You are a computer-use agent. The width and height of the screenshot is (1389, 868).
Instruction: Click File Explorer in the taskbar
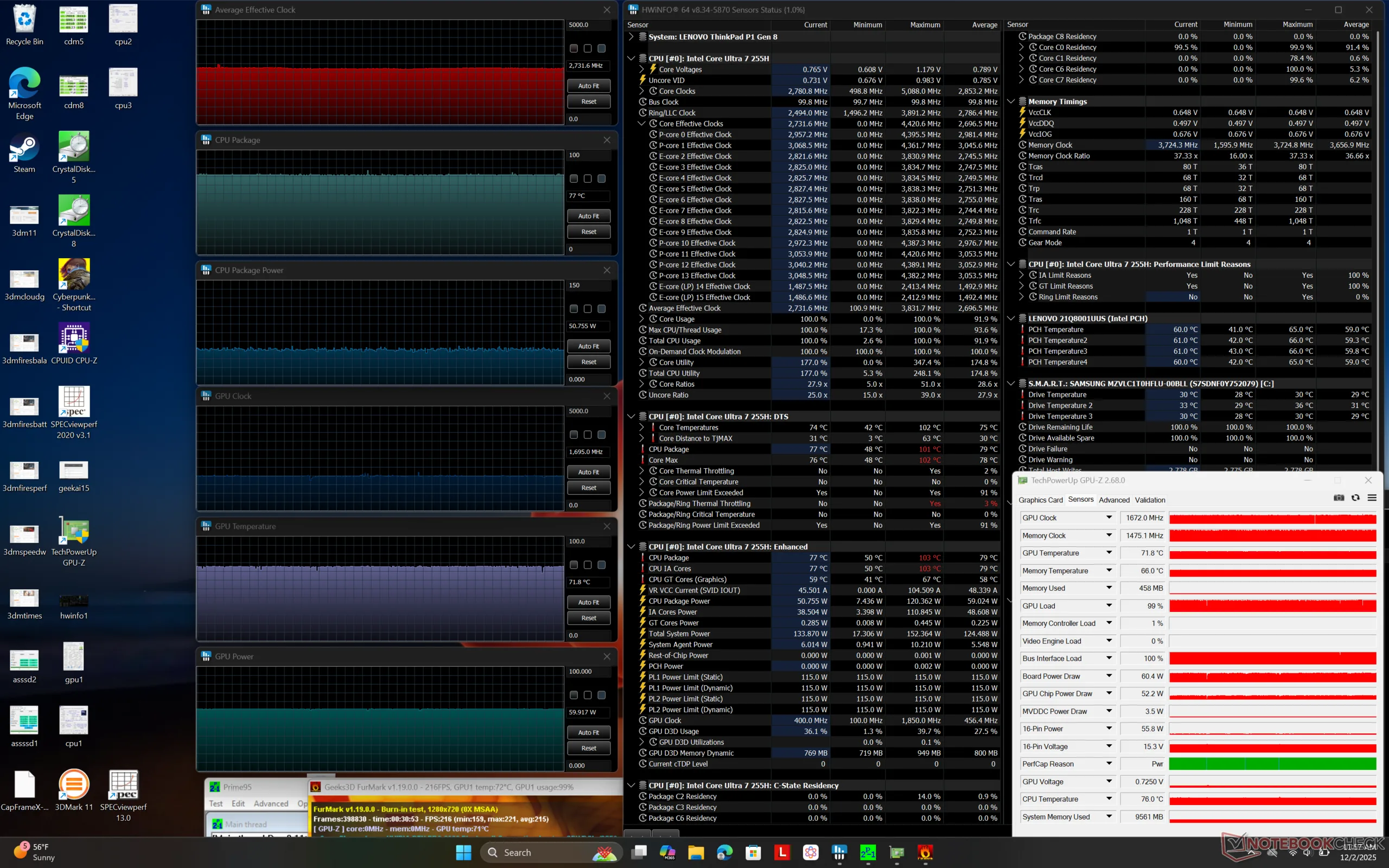696,852
